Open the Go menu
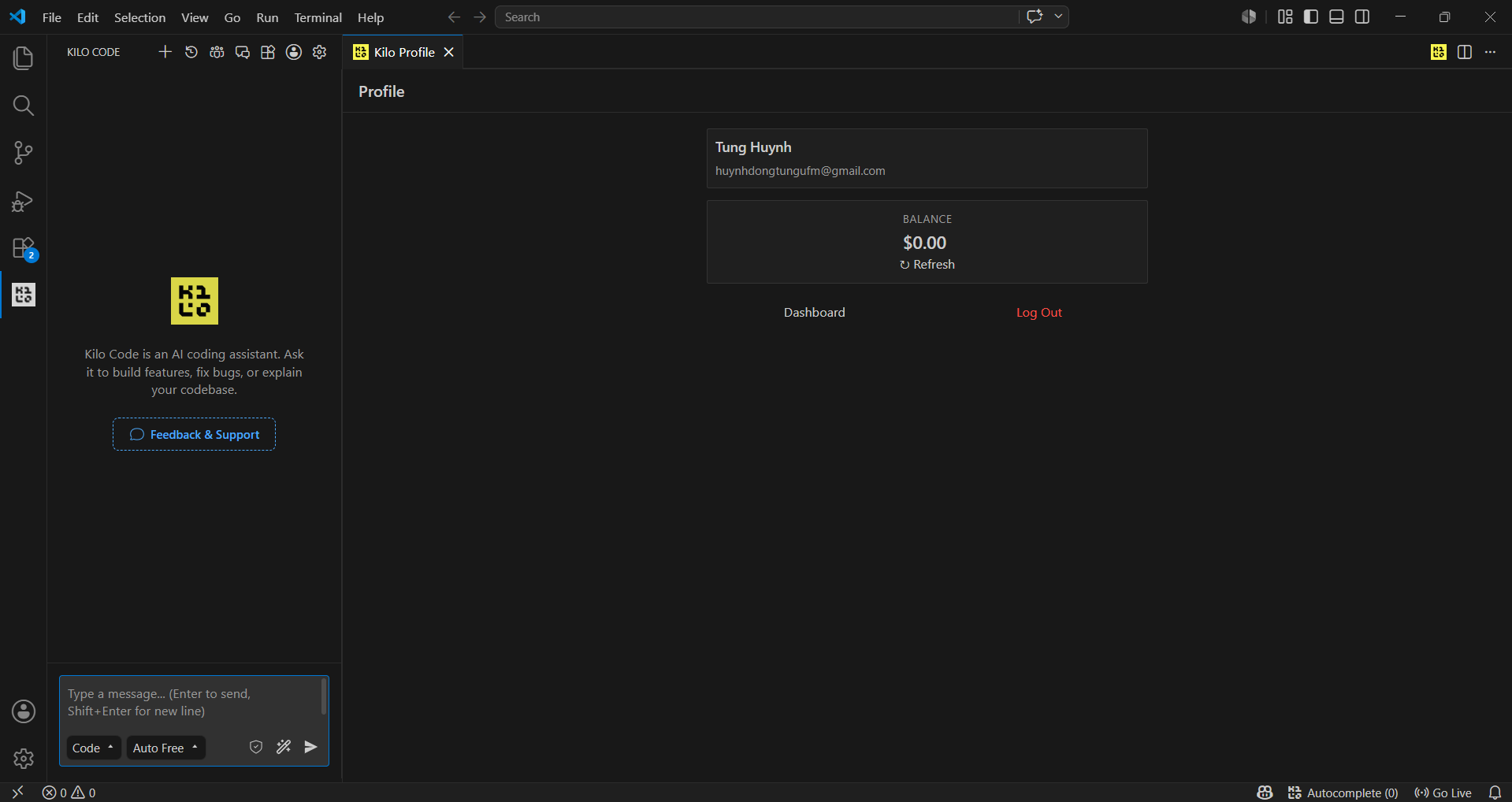This screenshot has width=1512, height=802. point(232,17)
